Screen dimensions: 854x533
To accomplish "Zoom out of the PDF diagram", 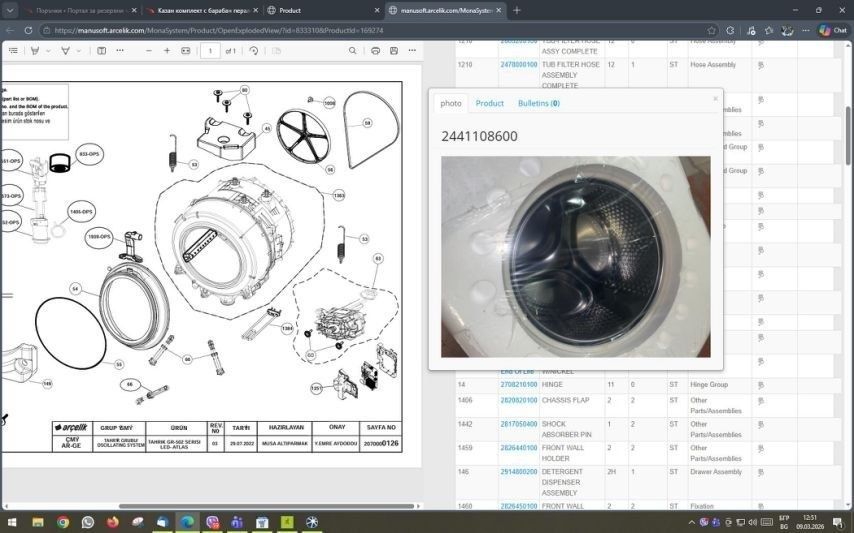I will point(149,51).
